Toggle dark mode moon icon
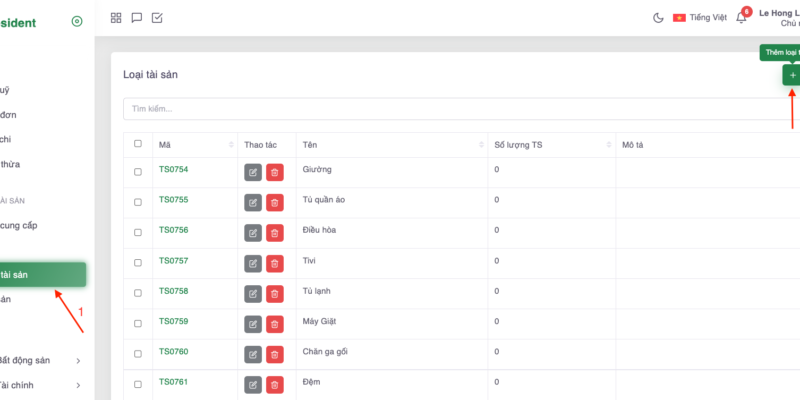Image resolution: width=800 pixels, height=400 pixels. click(x=658, y=17)
